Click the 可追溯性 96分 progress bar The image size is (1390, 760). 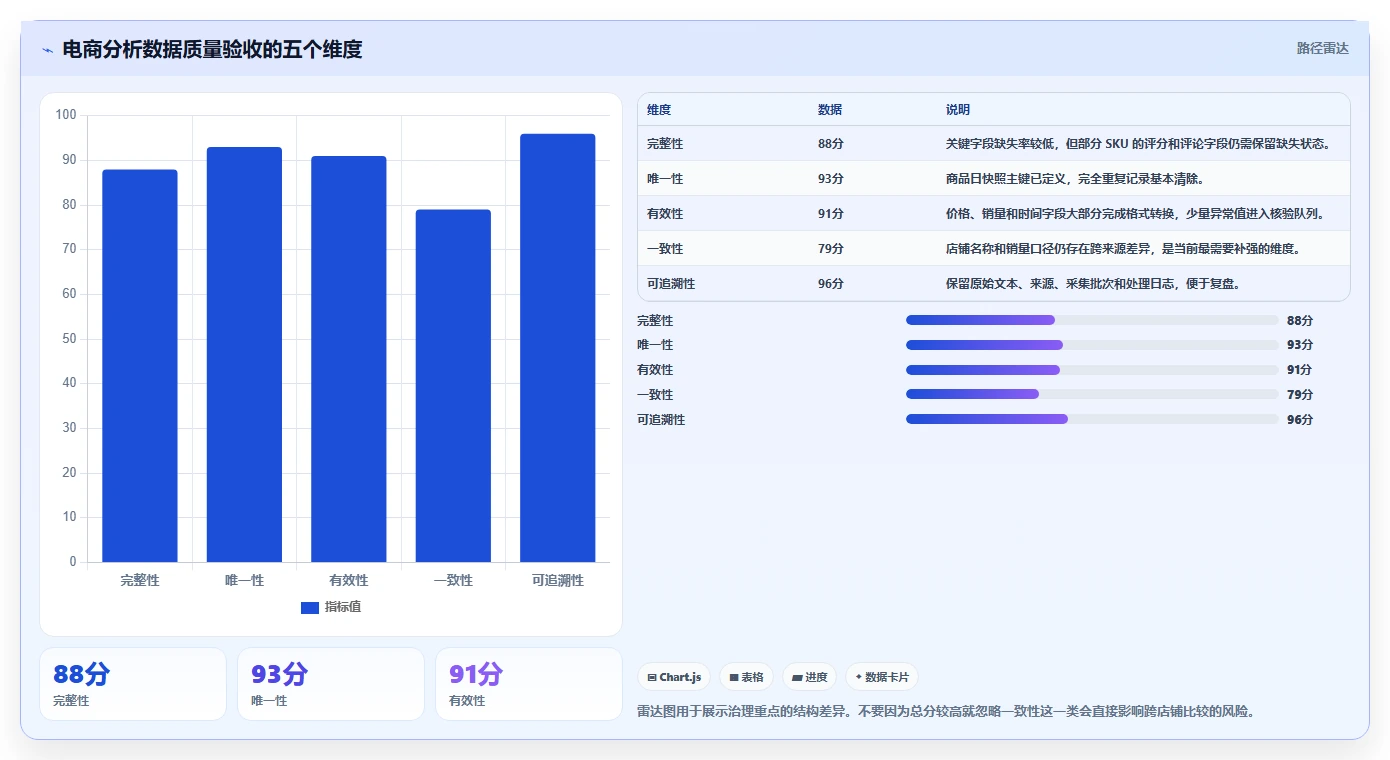(x=1092, y=419)
